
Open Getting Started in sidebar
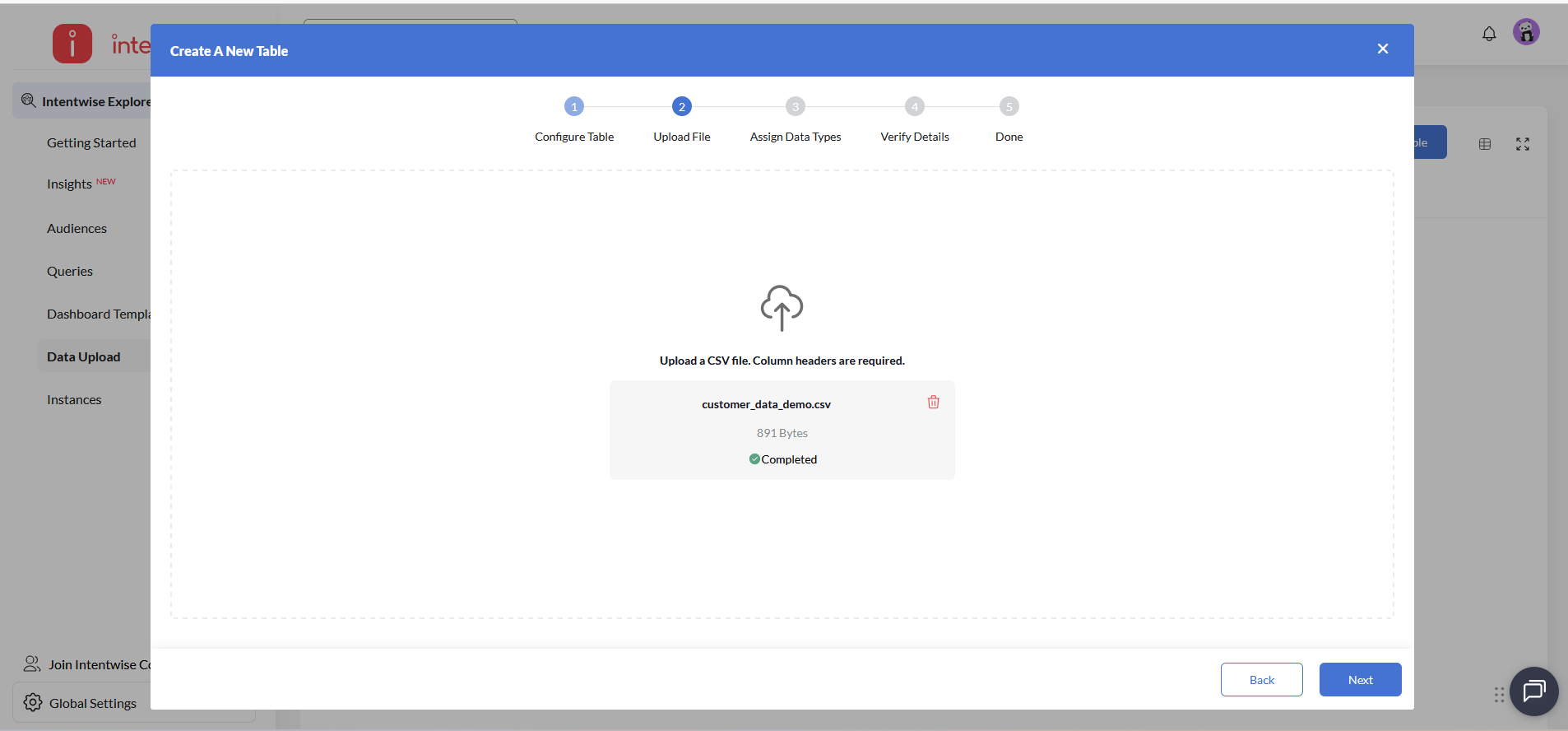click(x=91, y=143)
